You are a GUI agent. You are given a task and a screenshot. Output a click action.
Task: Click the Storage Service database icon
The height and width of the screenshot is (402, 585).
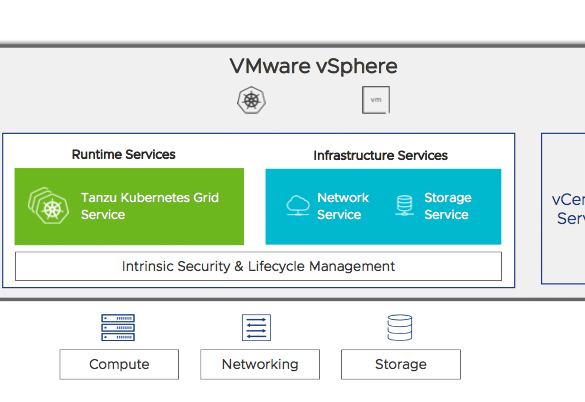404,205
